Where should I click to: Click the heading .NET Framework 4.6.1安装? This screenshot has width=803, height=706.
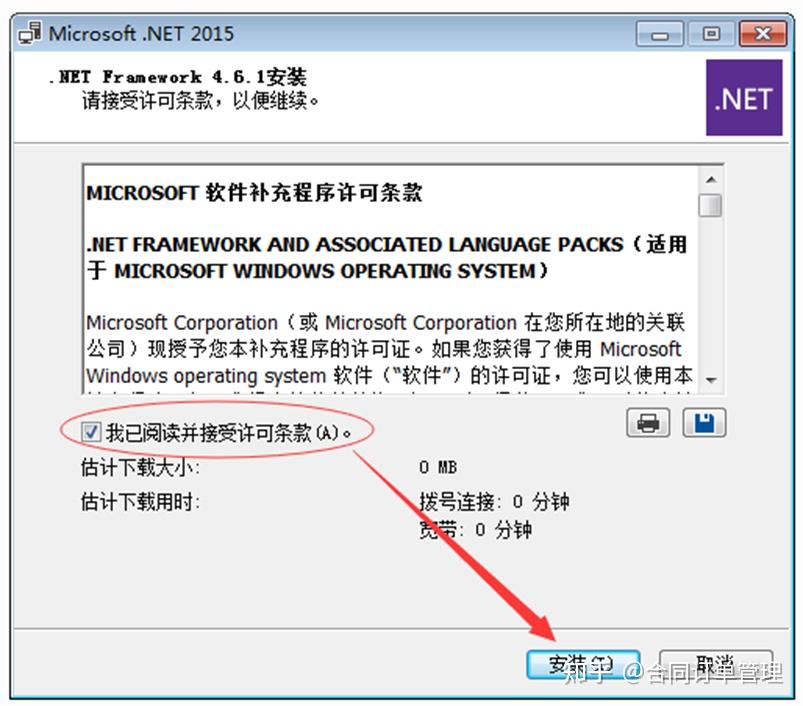pos(177,77)
